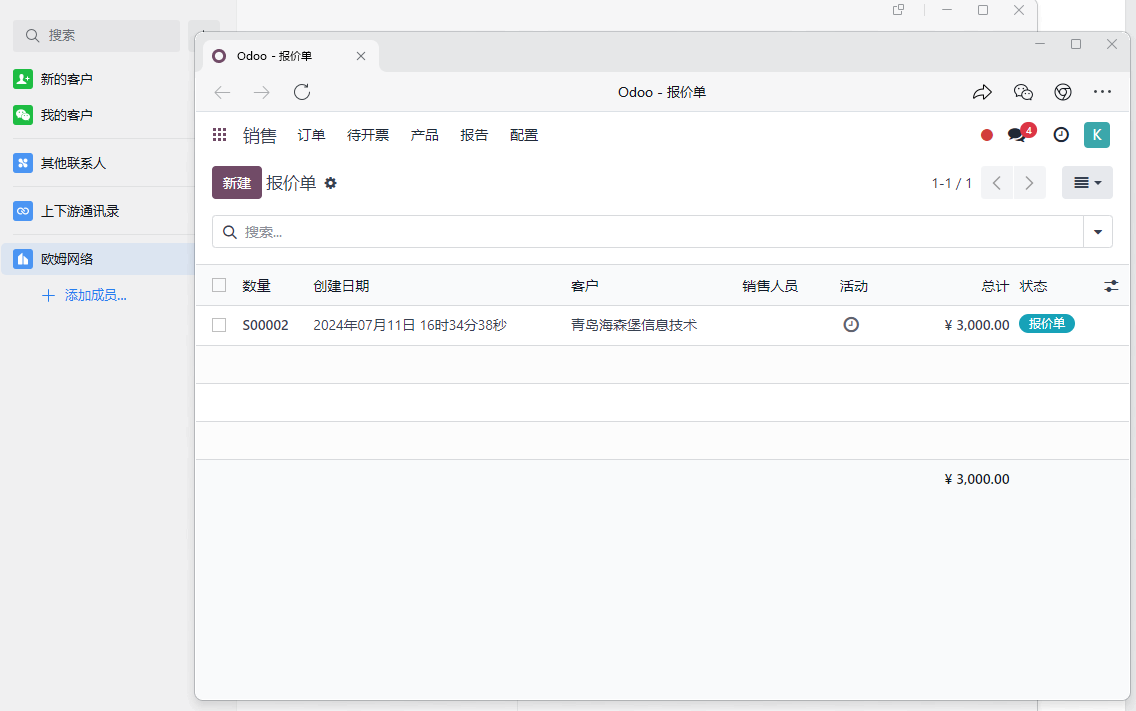Click the 报价单 breadcrumb title

click(x=291, y=183)
